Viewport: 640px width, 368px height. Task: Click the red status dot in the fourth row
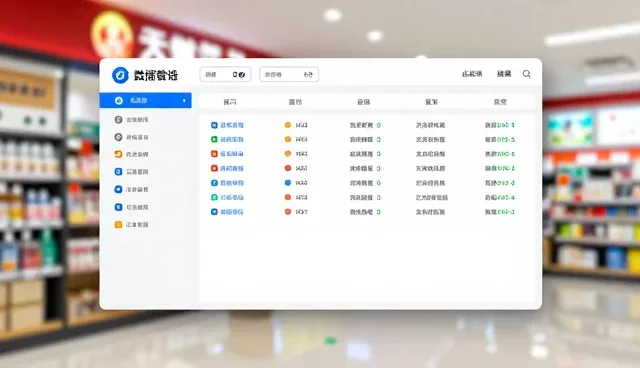(288, 168)
